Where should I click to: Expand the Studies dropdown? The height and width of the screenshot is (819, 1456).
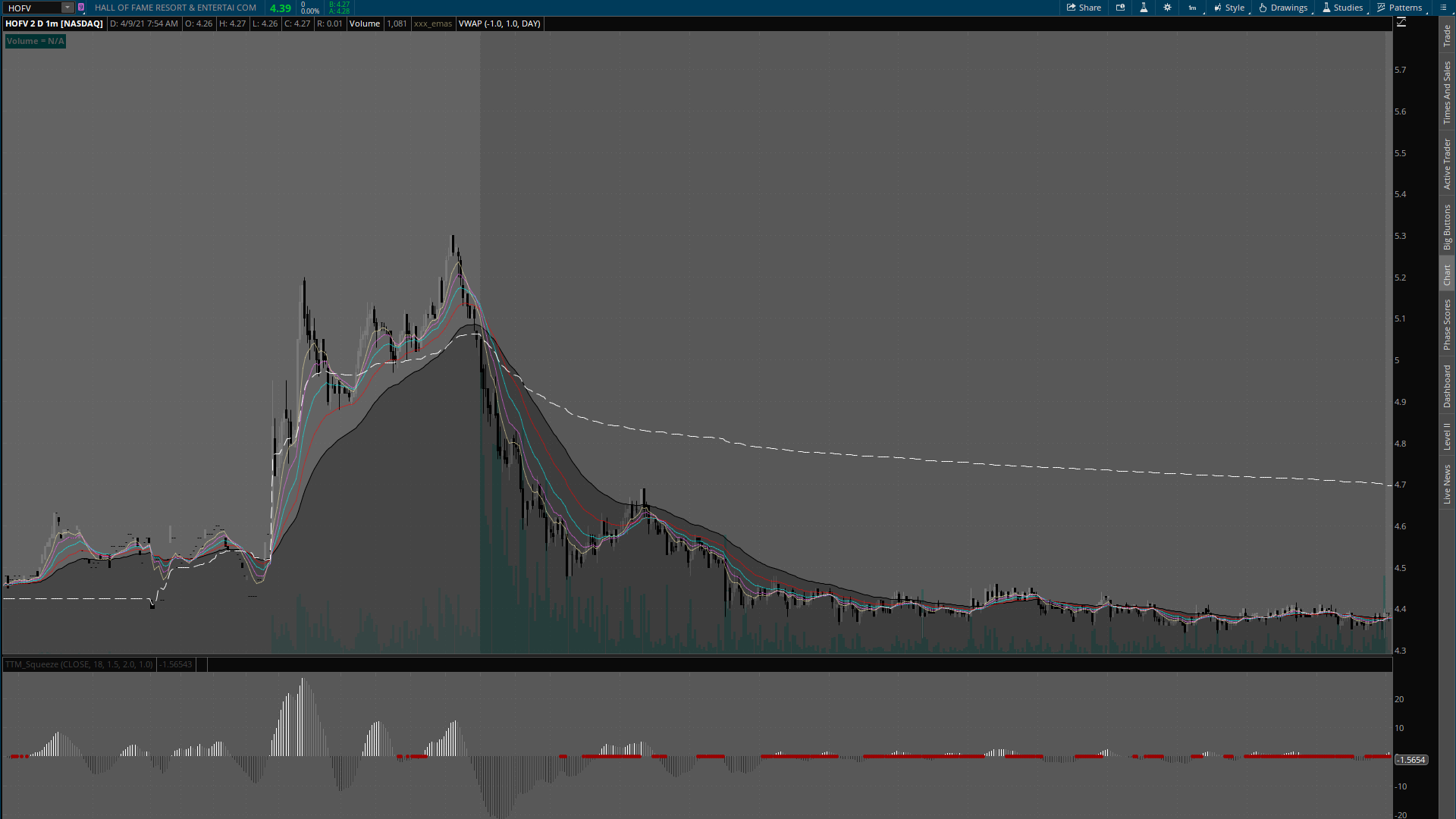click(1342, 8)
